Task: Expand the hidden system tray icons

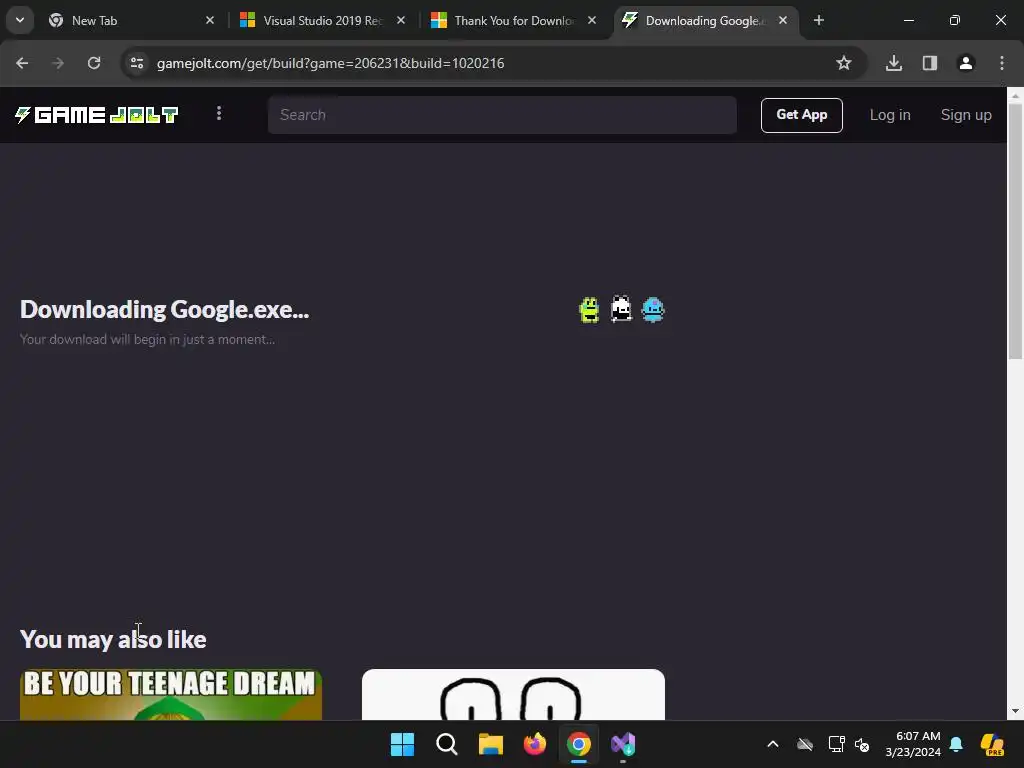Action: pyautogui.click(x=773, y=744)
